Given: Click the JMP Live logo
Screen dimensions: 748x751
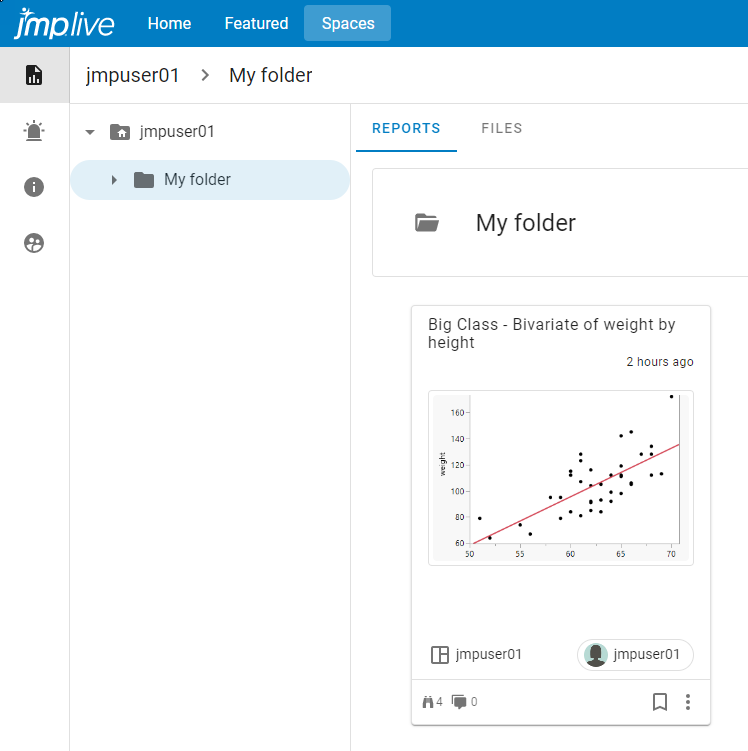Looking at the screenshot, I should (64, 24).
